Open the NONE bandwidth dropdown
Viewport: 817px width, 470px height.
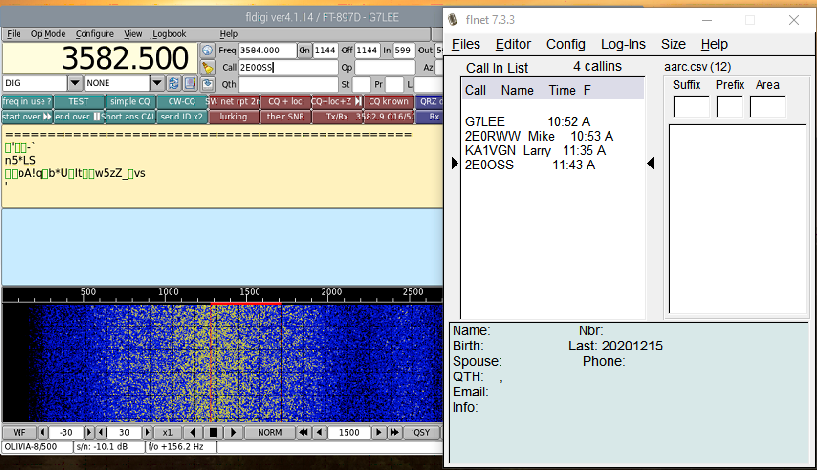(157, 83)
